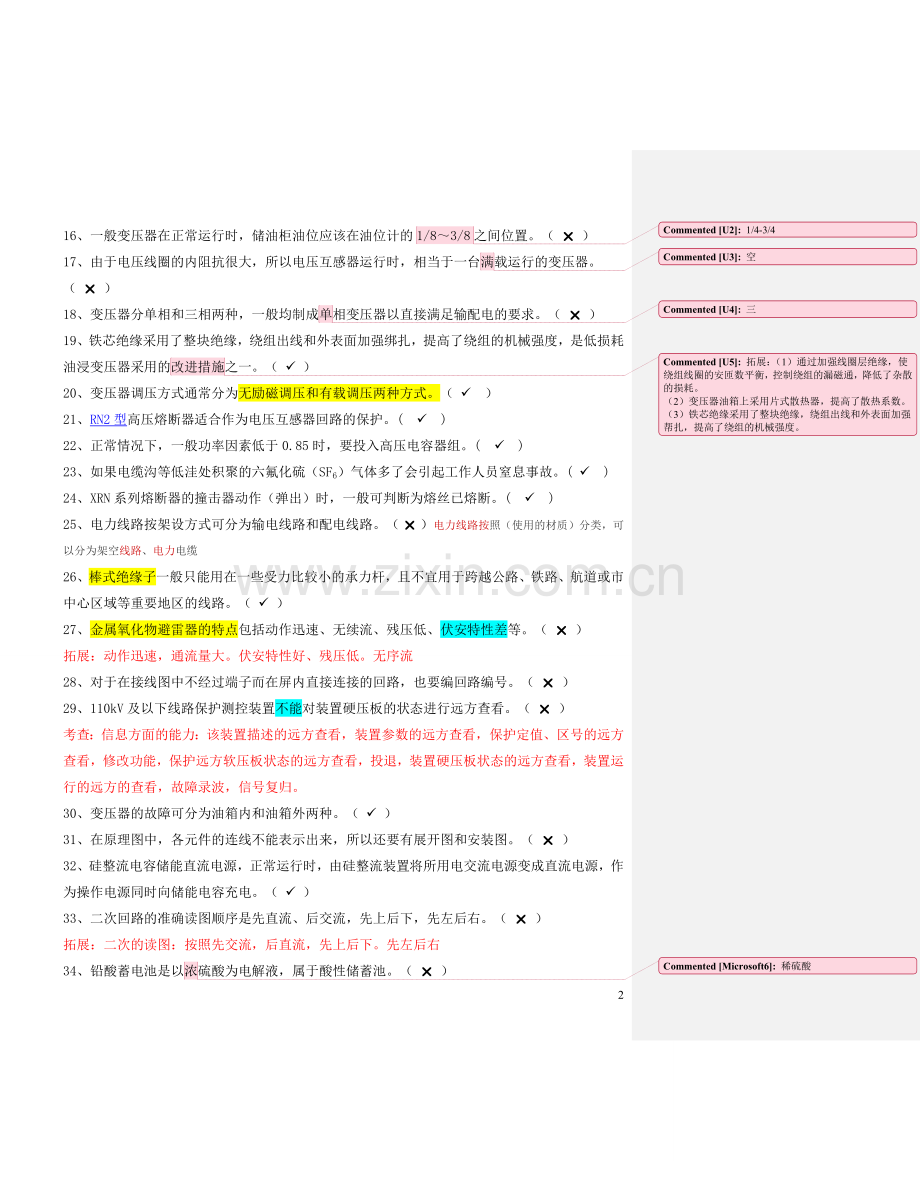Click the cross mark in question 25
This screenshot has height=1191, width=920.
point(409,524)
